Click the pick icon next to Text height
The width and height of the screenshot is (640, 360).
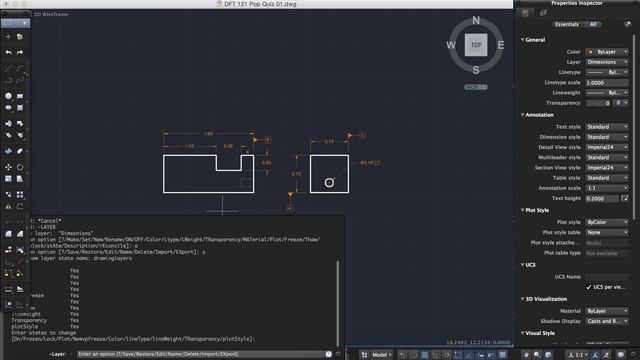(x=624, y=198)
